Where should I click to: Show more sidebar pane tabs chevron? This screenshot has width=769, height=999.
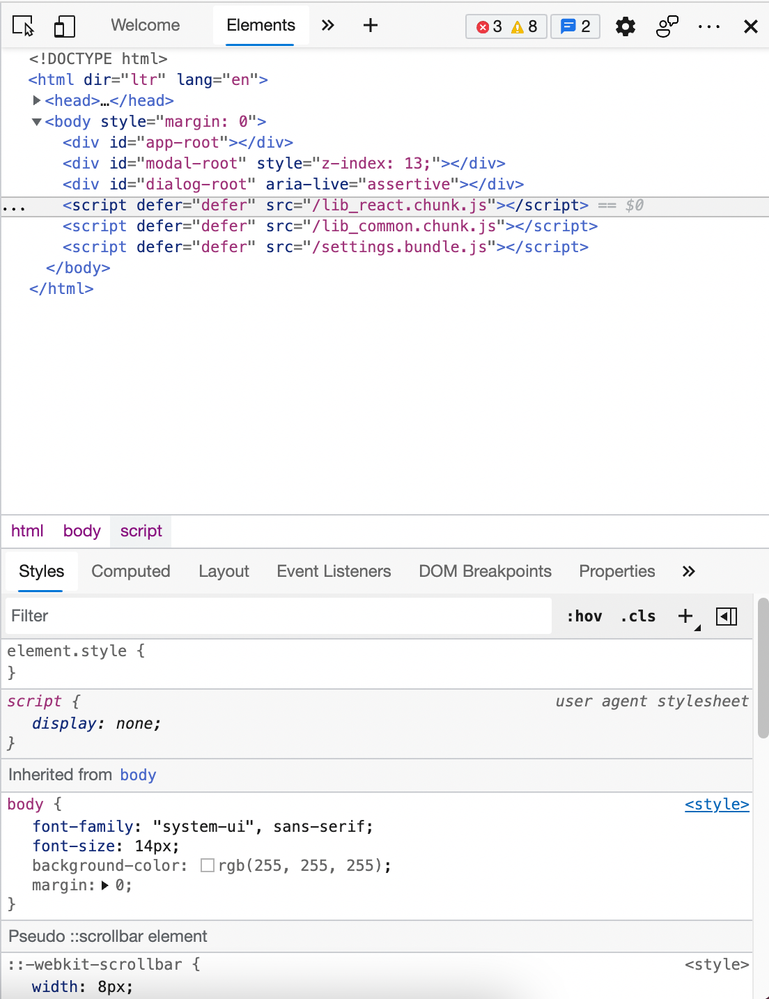coord(688,571)
